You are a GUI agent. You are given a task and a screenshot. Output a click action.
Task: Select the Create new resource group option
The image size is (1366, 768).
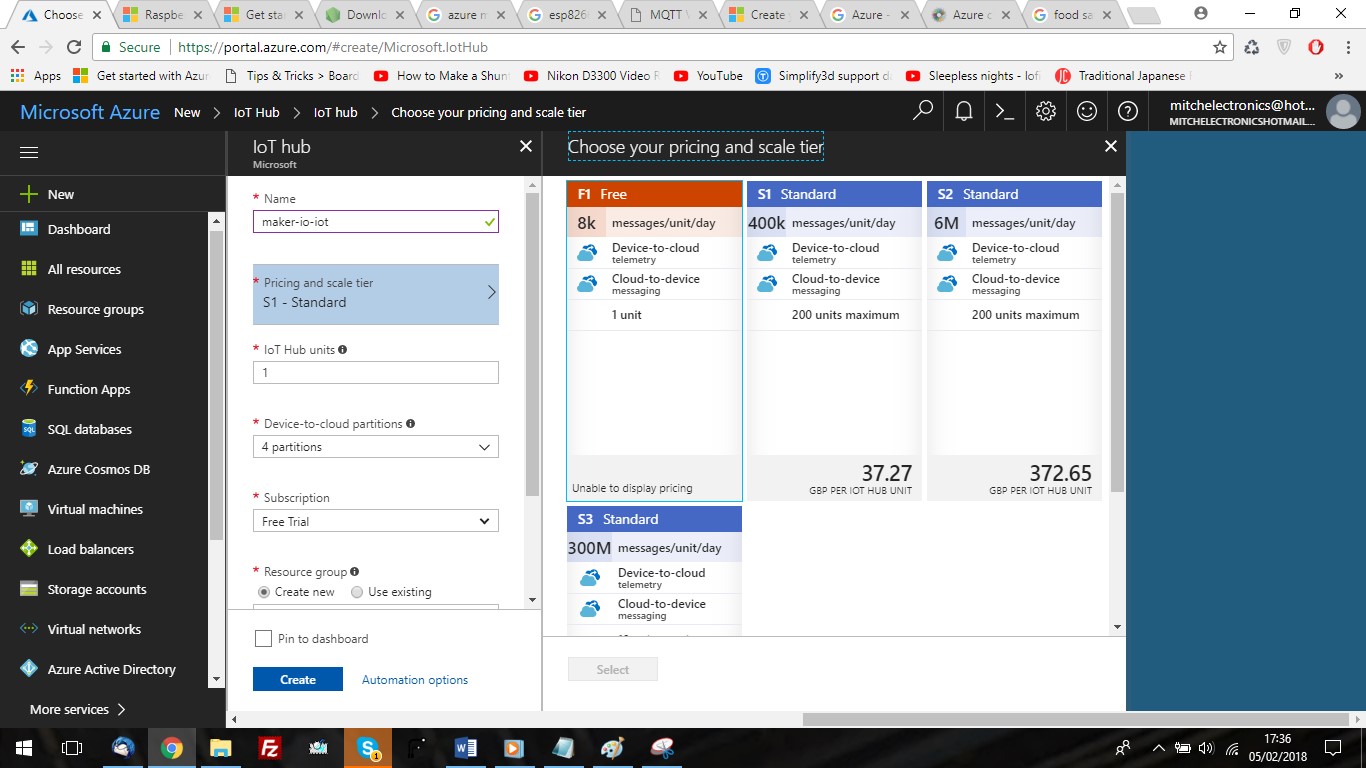coord(261,591)
